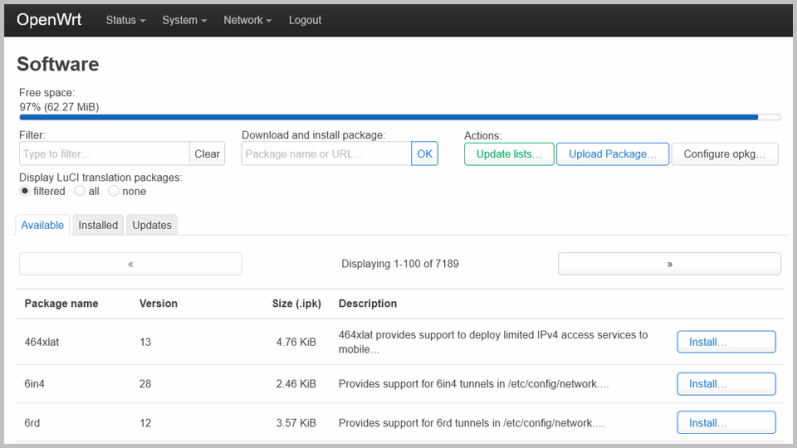Click the Update lists button
This screenshot has width=797, height=448.
(509, 154)
